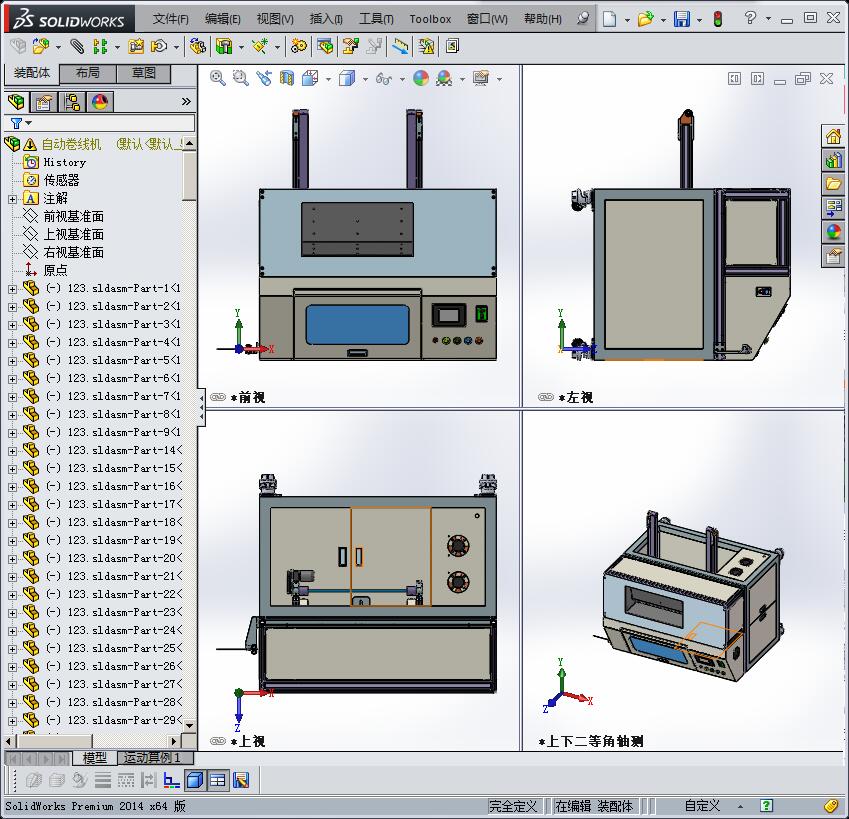849x819 pixels.
Task: Open Help with the ? button
Action: (x=750, y=17)
